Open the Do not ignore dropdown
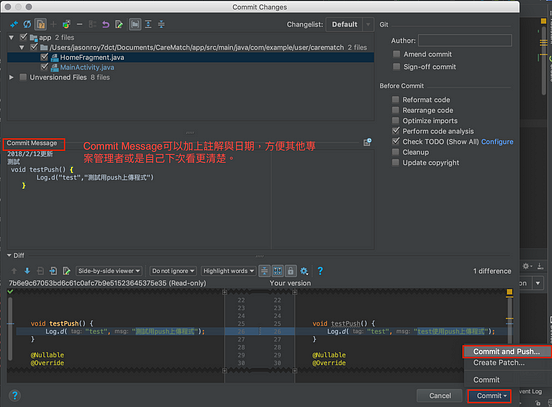The height and width of the screenshot is (407, 552). (173, 271)
